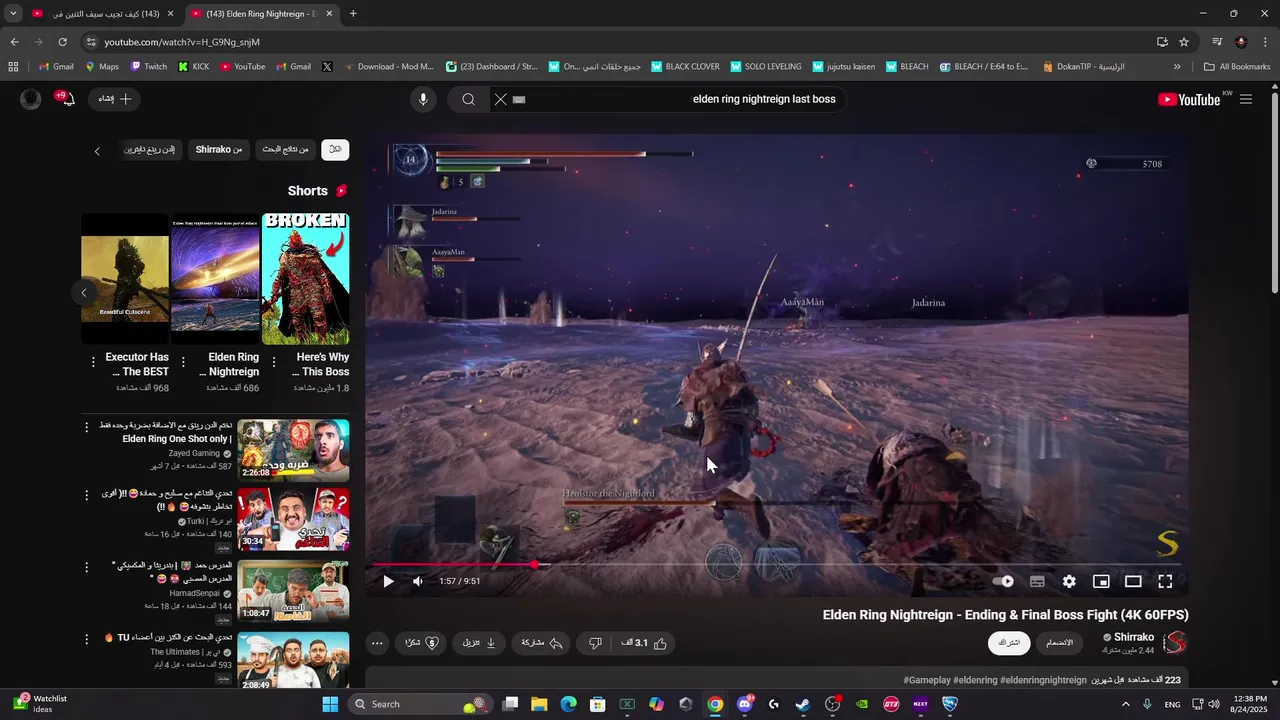Open the Create button with plus sign

[x=116, y=99]
